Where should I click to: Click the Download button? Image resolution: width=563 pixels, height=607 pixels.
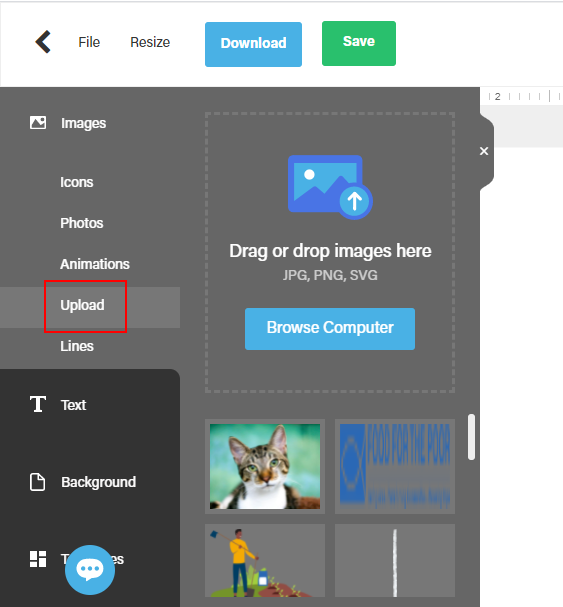(x=253, y=45)
